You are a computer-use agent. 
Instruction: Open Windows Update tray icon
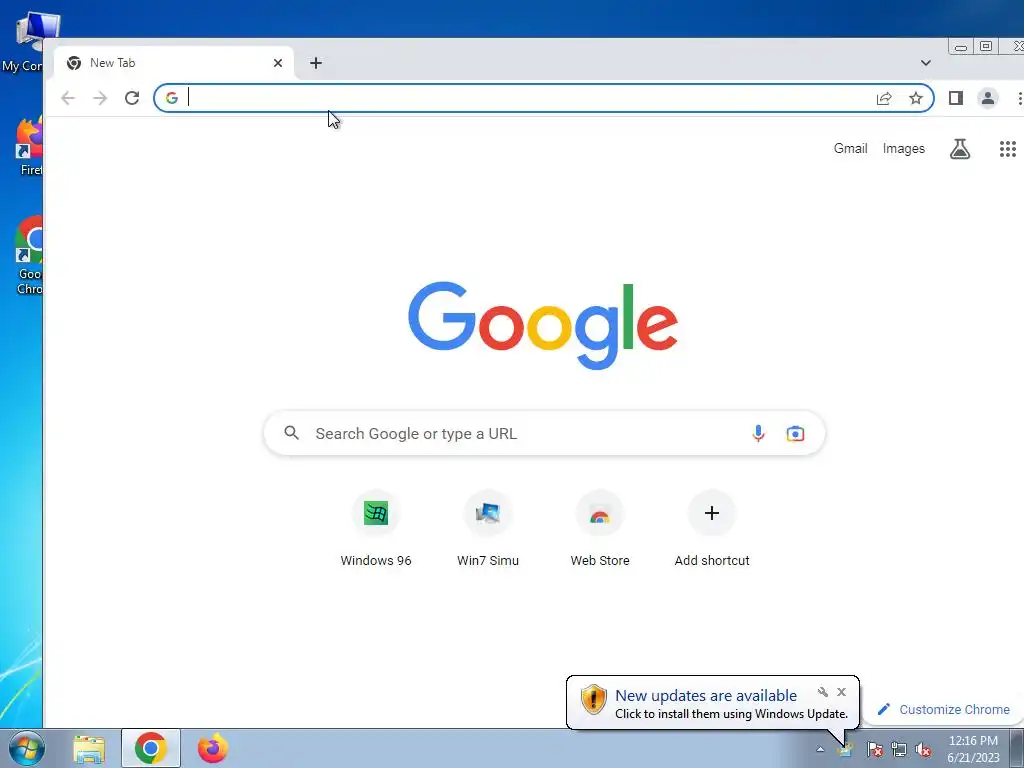click(845, 750)
